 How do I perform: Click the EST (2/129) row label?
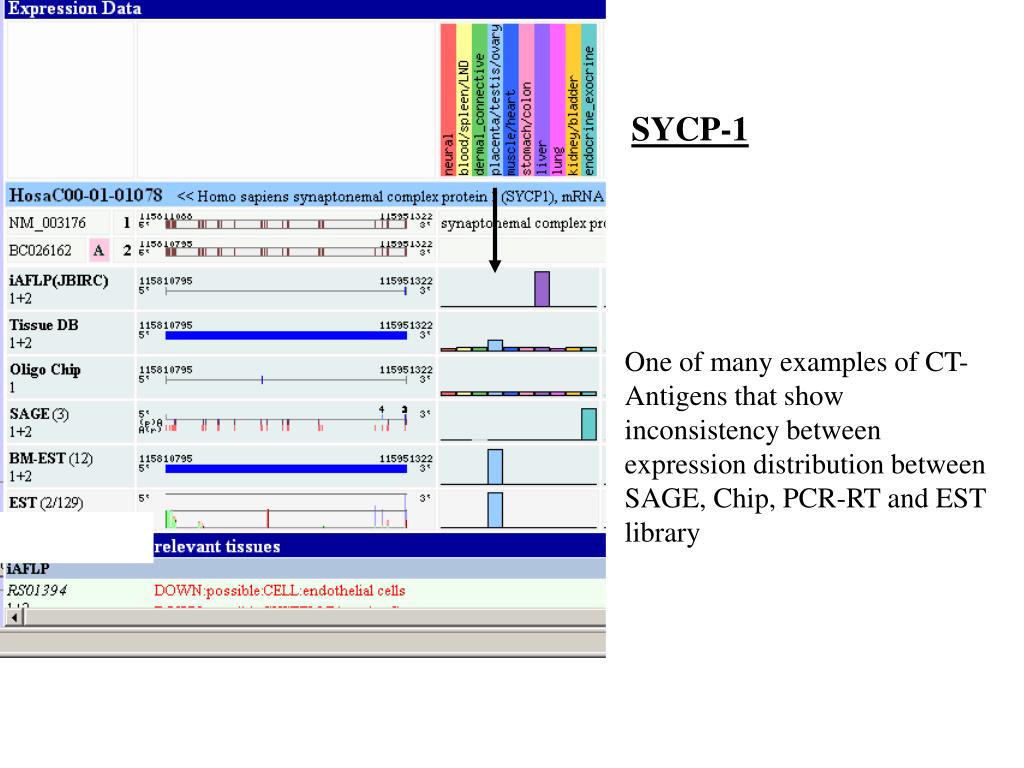[46, 503]
